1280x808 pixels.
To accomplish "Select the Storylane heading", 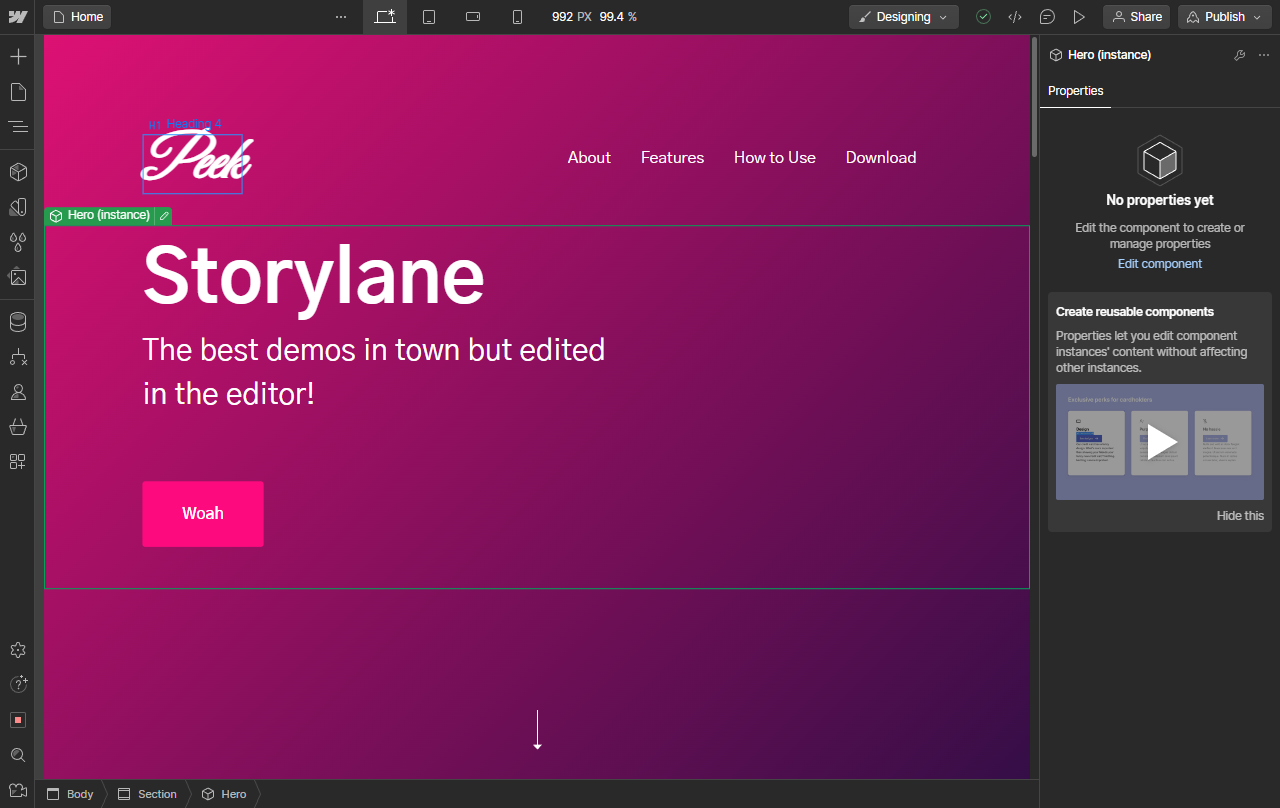I will [314, 276].
